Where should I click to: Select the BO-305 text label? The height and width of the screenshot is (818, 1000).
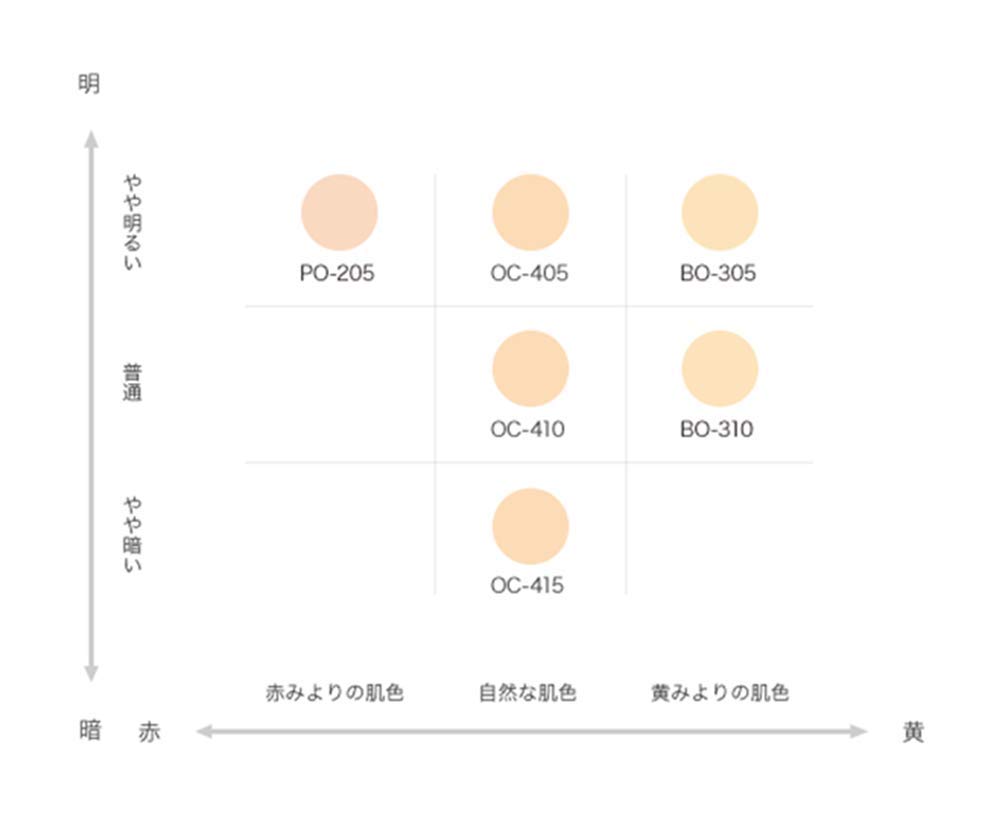[x=718, y=273]
